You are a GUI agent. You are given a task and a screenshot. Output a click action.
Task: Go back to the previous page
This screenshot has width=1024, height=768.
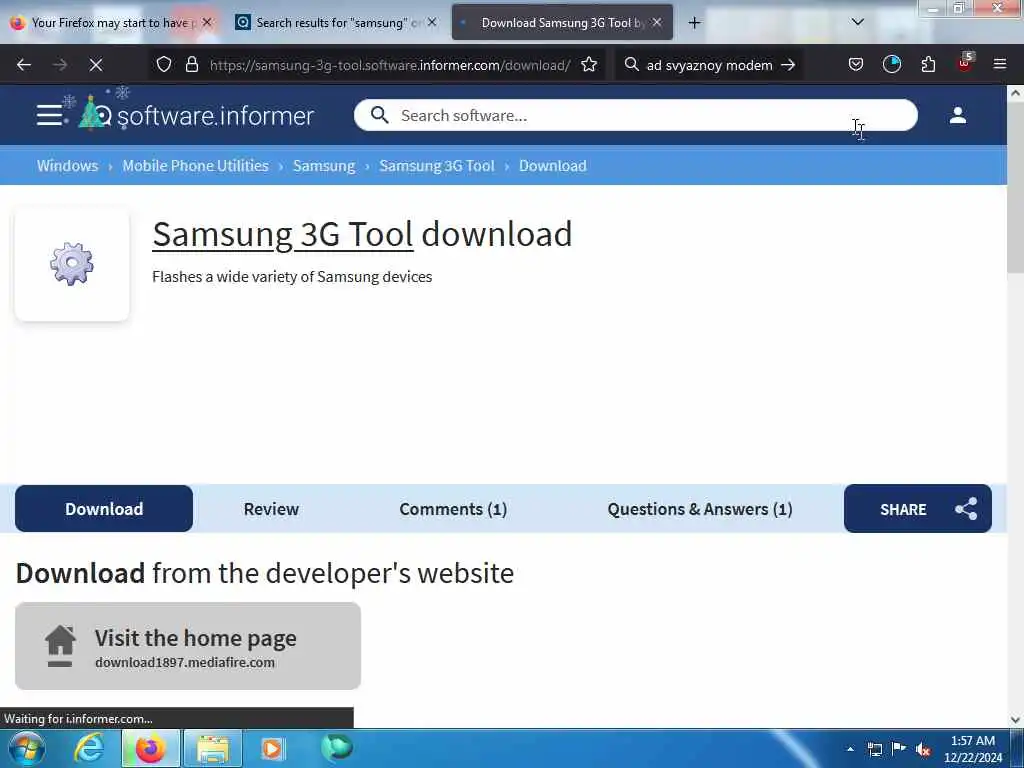point(24,65)
